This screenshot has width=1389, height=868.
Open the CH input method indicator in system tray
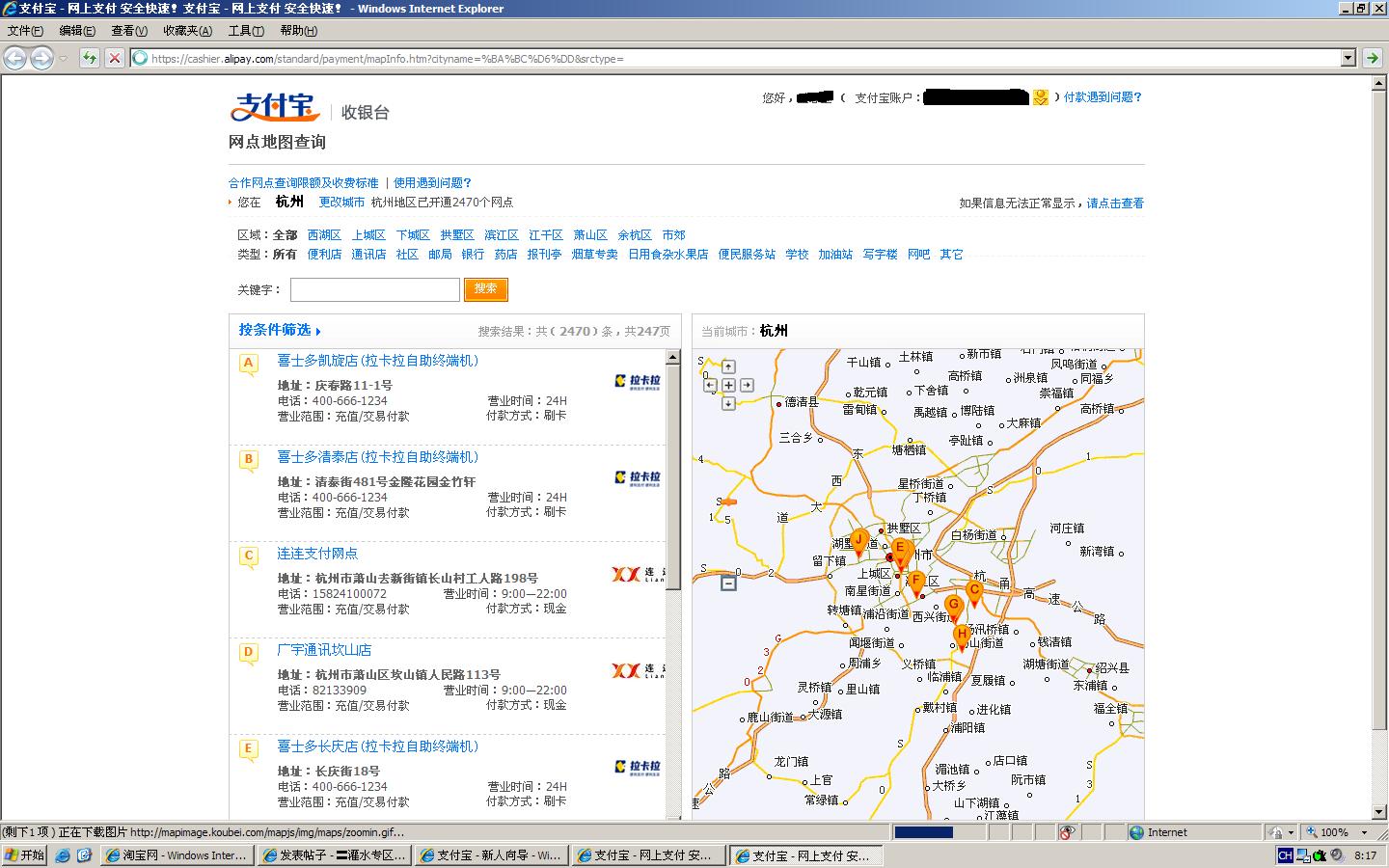coord(1286,854)
